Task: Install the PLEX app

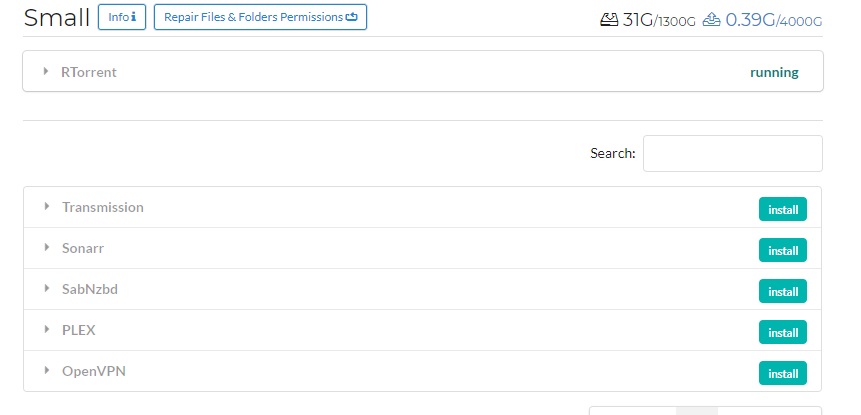Action: [x=782, y=332]
